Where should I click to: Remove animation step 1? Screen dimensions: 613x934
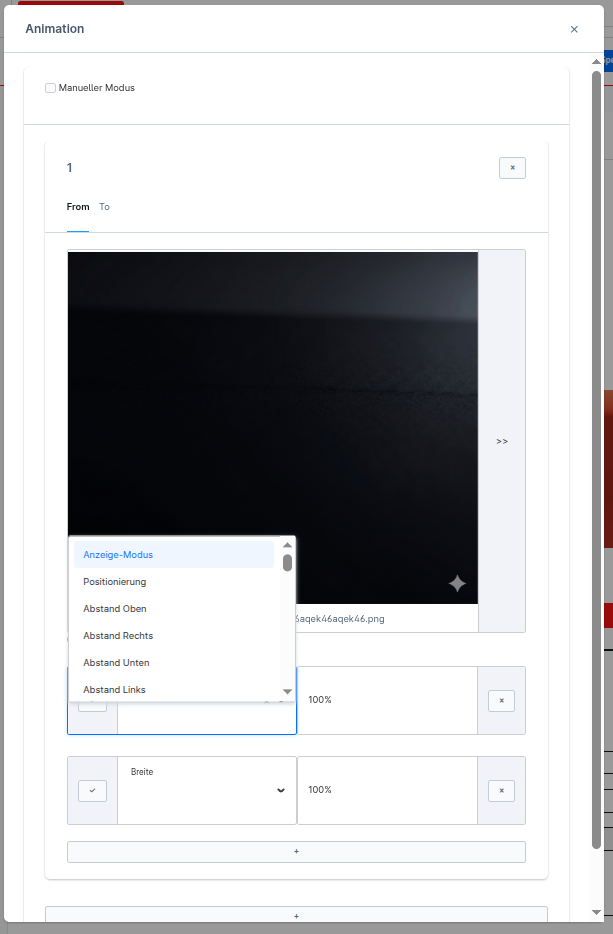tap(512, 168)
